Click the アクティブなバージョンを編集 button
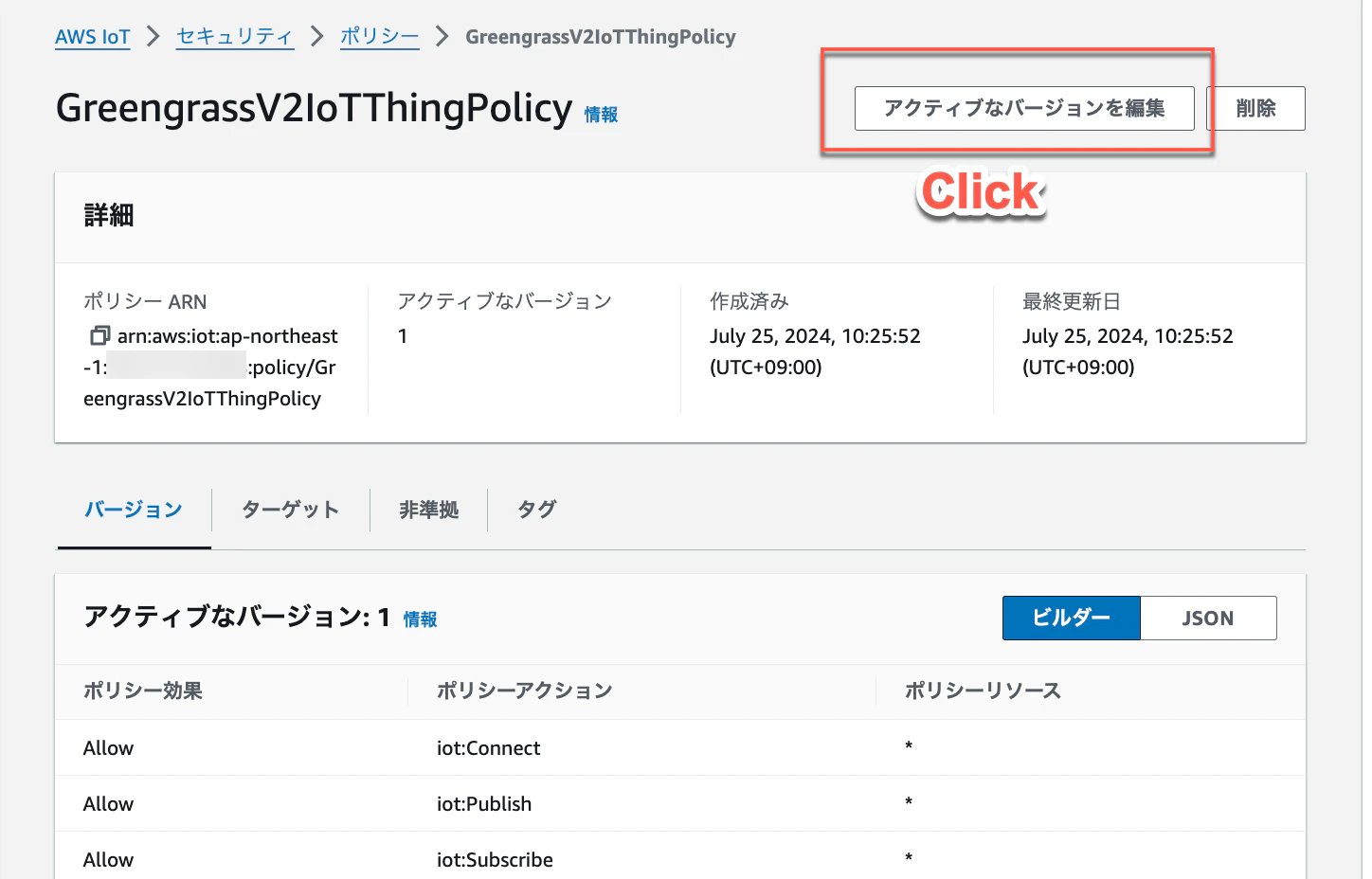This screenshot has height=879, width=1372. tap(1024, 108)
